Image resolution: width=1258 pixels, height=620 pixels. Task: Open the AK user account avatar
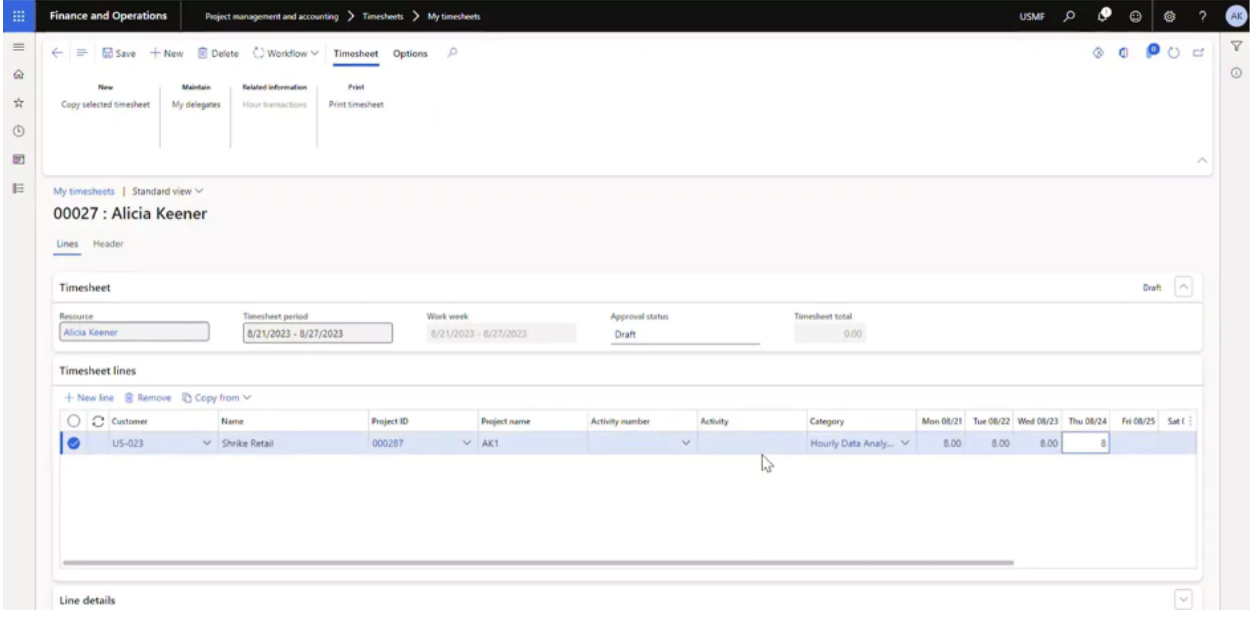coord(1236,16)
